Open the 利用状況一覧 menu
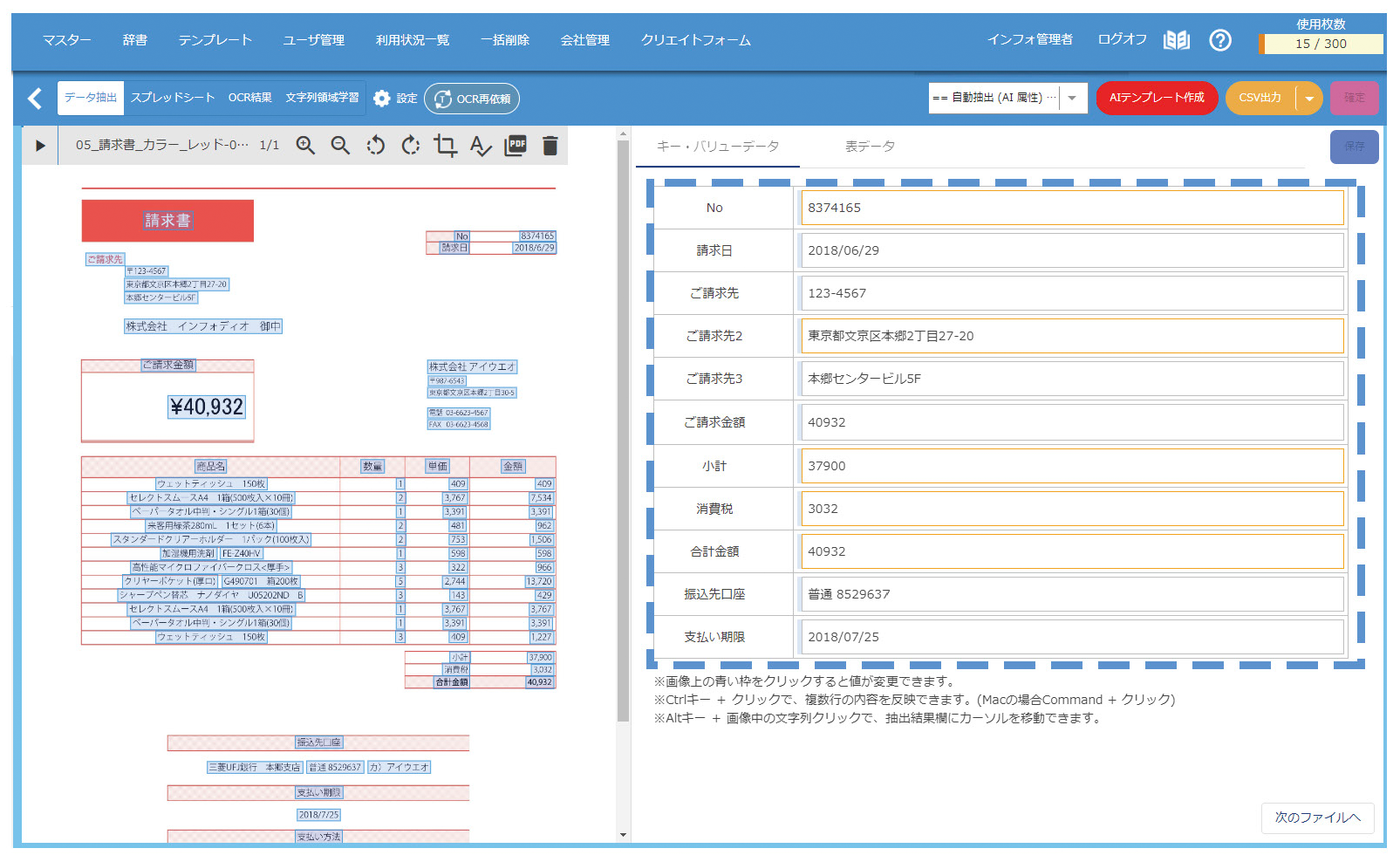1400x862 pixels. pyautogui.click(x=413, y=40)
